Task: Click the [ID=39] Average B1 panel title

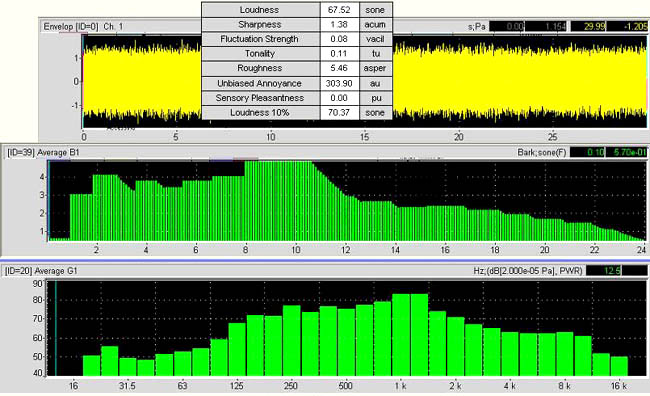Action: click(x=43, y=153)
